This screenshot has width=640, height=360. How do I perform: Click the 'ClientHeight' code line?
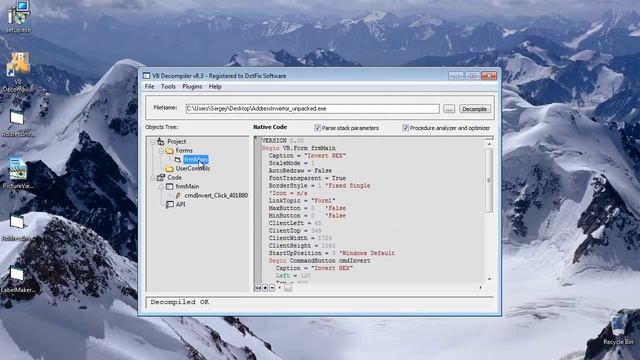coord(302,246)
